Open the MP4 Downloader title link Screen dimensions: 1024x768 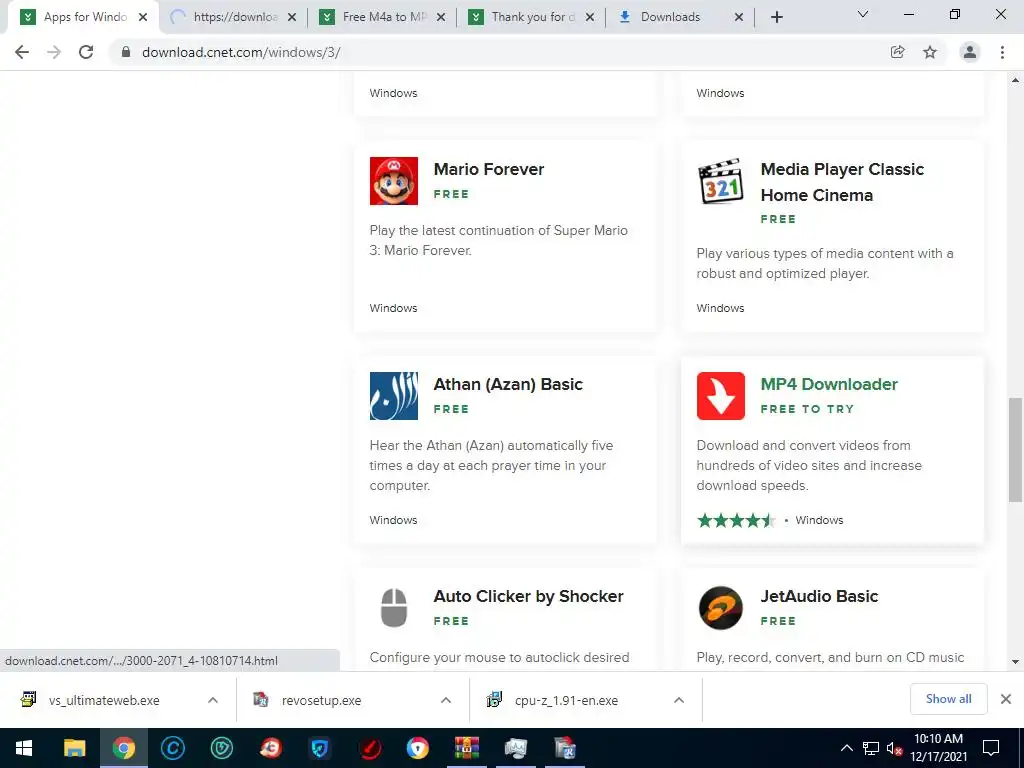pos(829,384)
